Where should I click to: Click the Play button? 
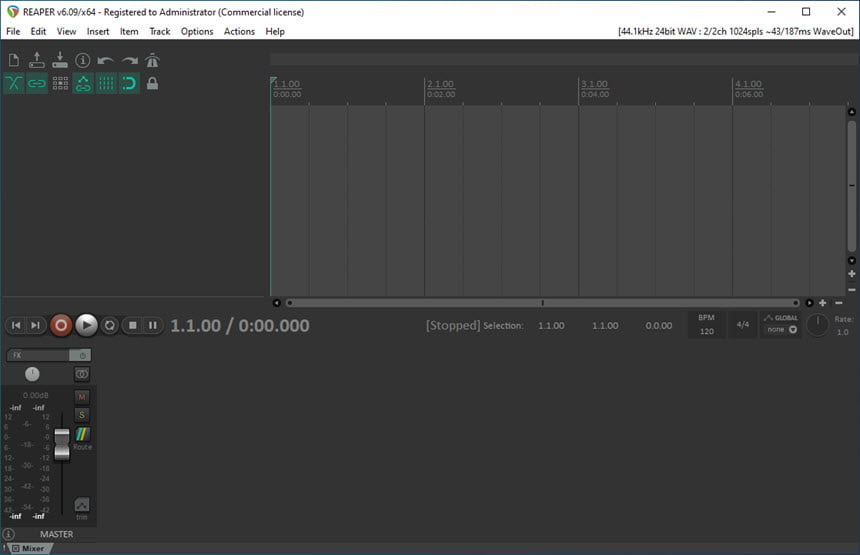pos(86,325)
